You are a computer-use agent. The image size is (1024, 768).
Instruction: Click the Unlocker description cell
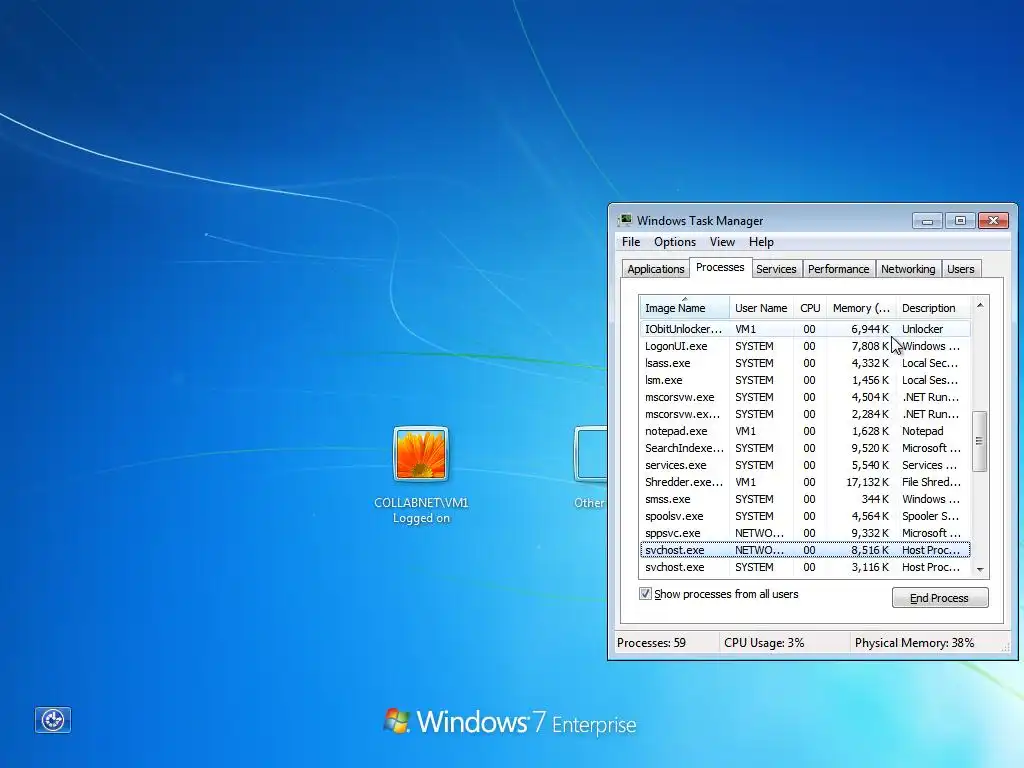(922, 329)
